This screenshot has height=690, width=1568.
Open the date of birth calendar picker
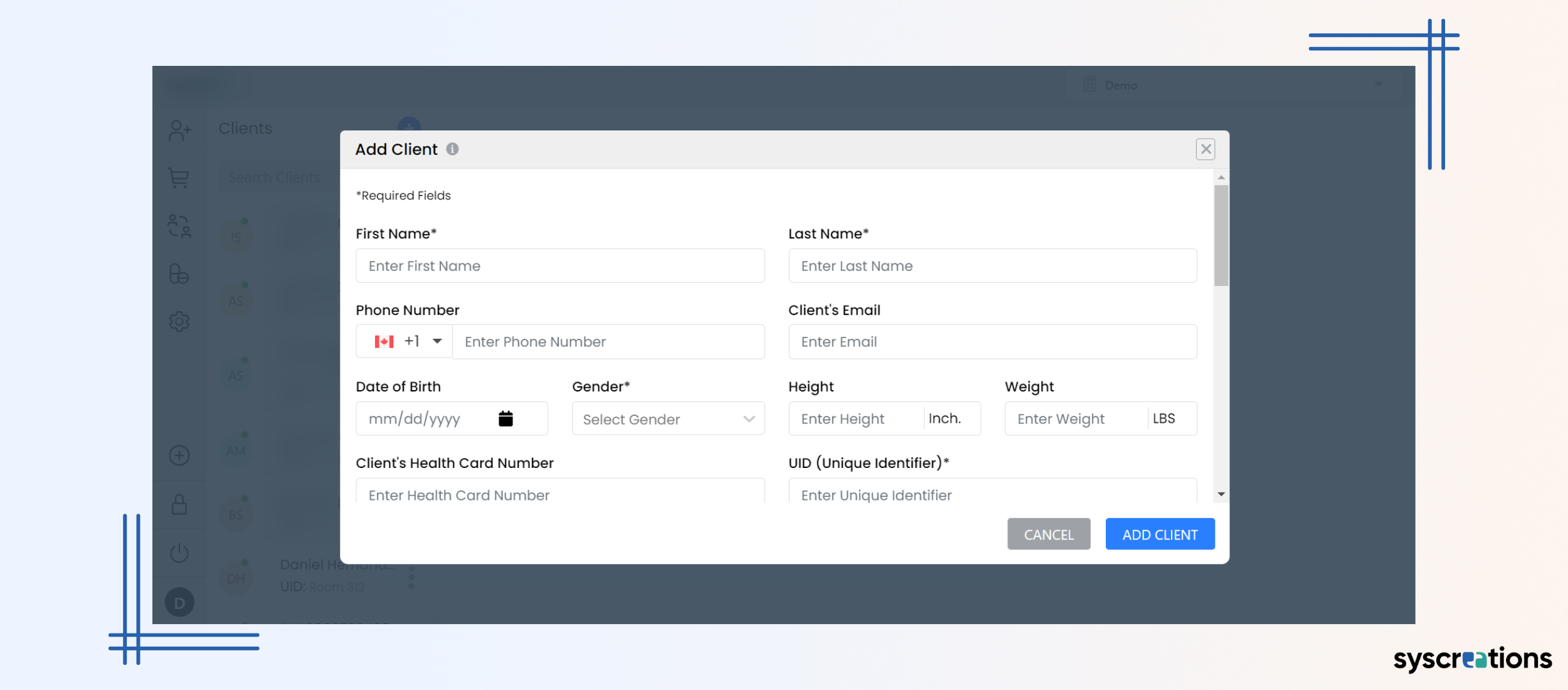click(x=506, y=418)
